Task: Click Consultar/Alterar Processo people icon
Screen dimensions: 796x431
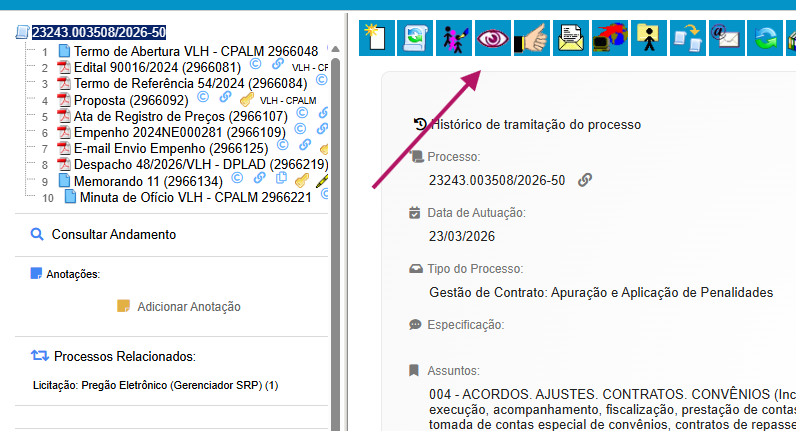Action: 454,38
